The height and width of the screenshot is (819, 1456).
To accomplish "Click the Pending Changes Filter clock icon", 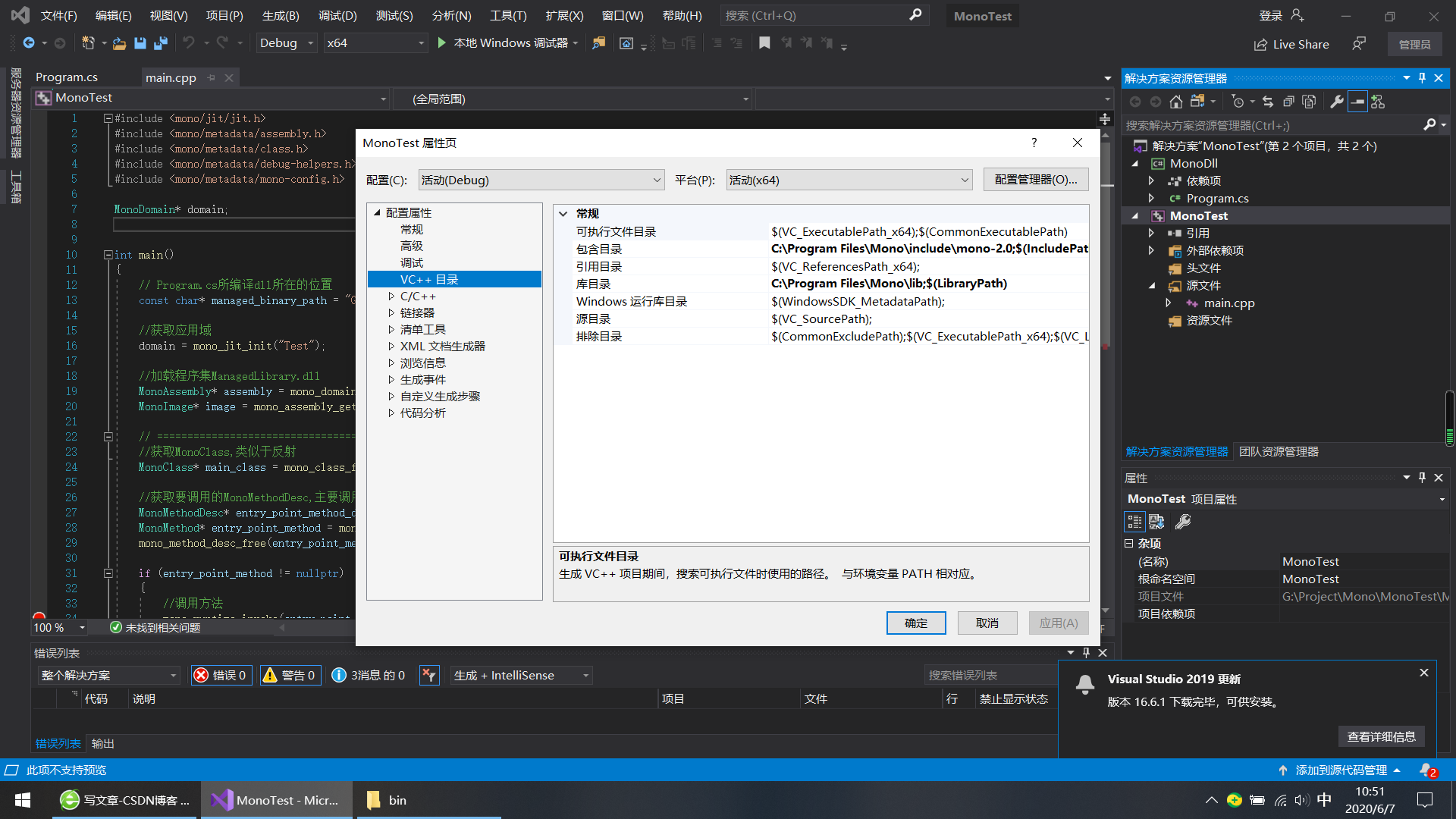I will point(1238,102).
